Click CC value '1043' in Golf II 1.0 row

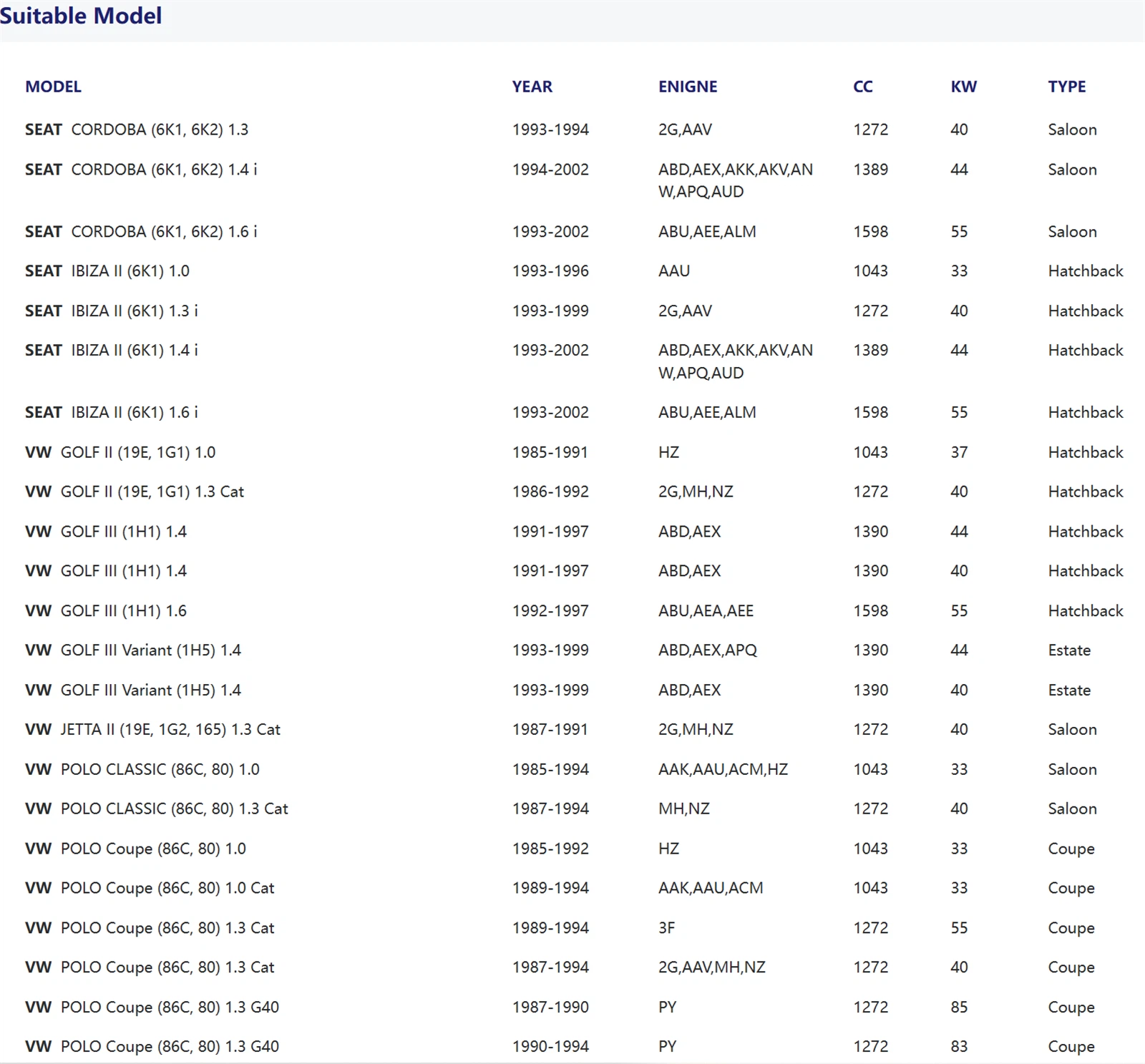(x=870, y=452)
